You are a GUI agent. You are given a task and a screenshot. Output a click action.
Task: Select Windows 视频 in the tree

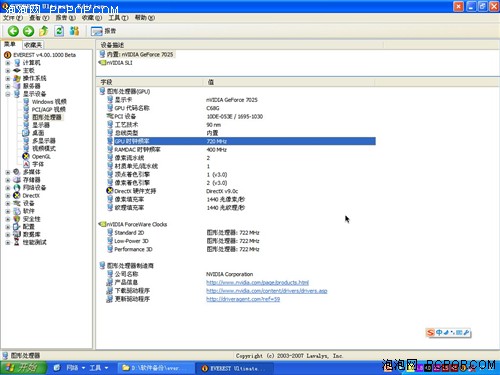click(x=49, y=102)
